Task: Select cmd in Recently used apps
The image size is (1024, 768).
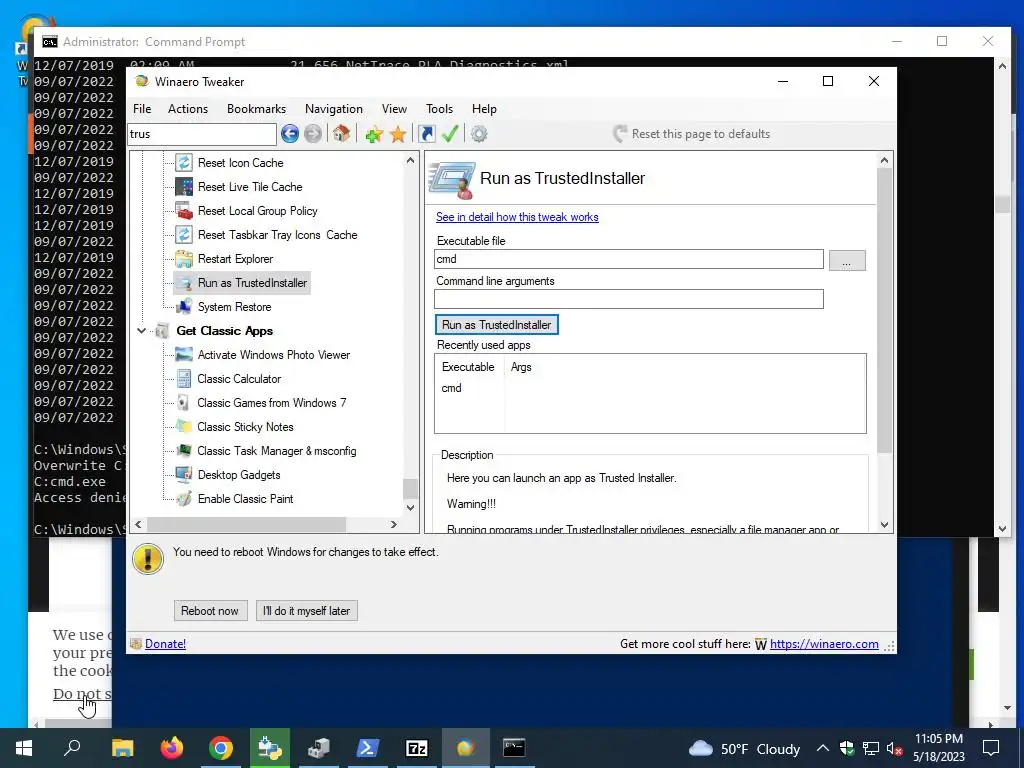Action: click(x=451, y=388)
